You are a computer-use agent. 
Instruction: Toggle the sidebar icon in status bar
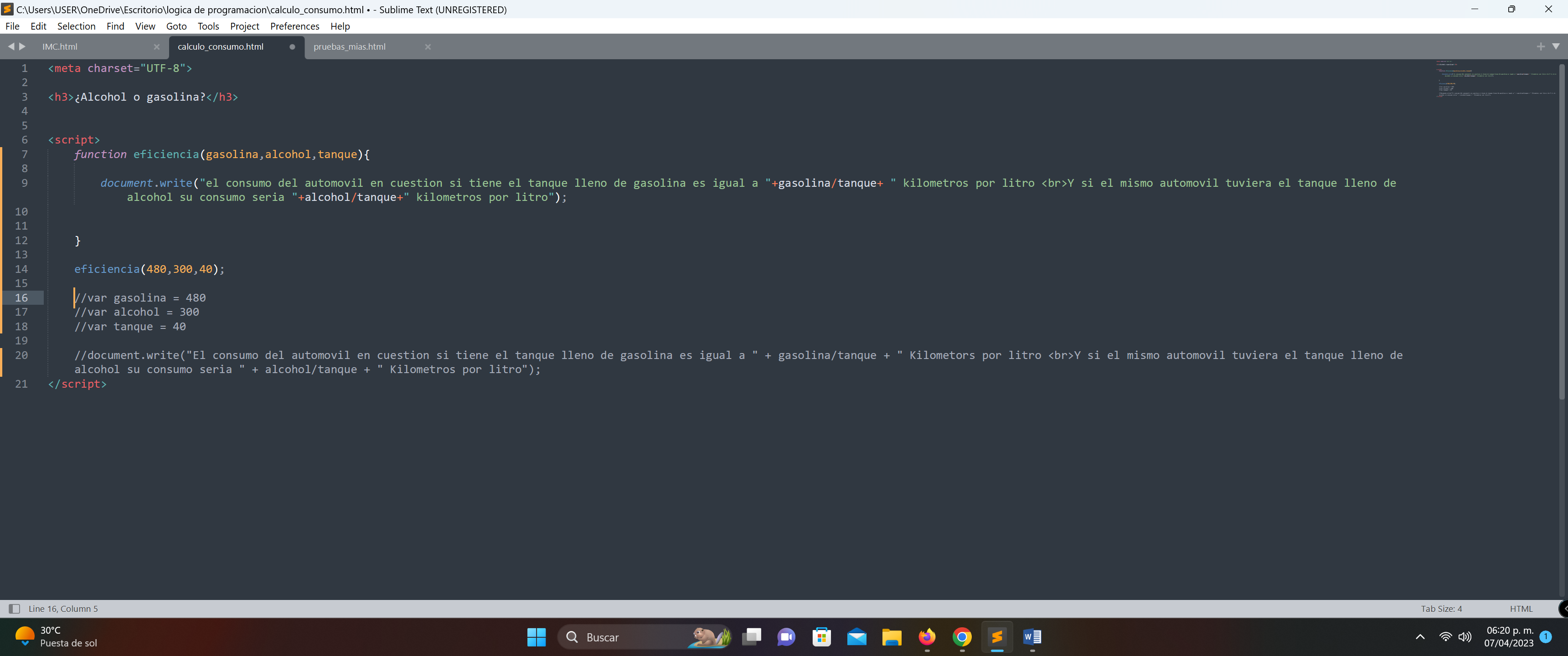pos(14,609)
